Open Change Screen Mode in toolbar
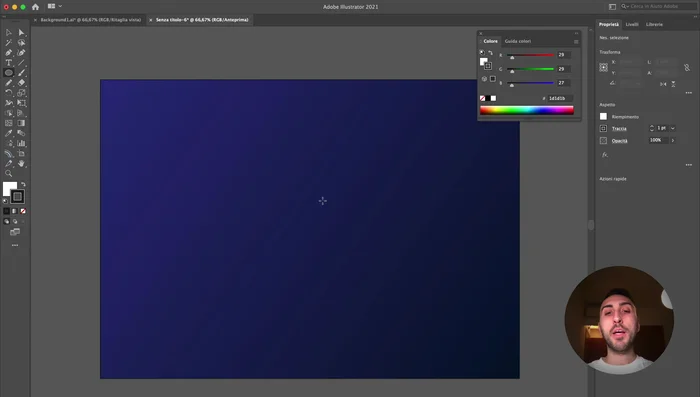 15,232
